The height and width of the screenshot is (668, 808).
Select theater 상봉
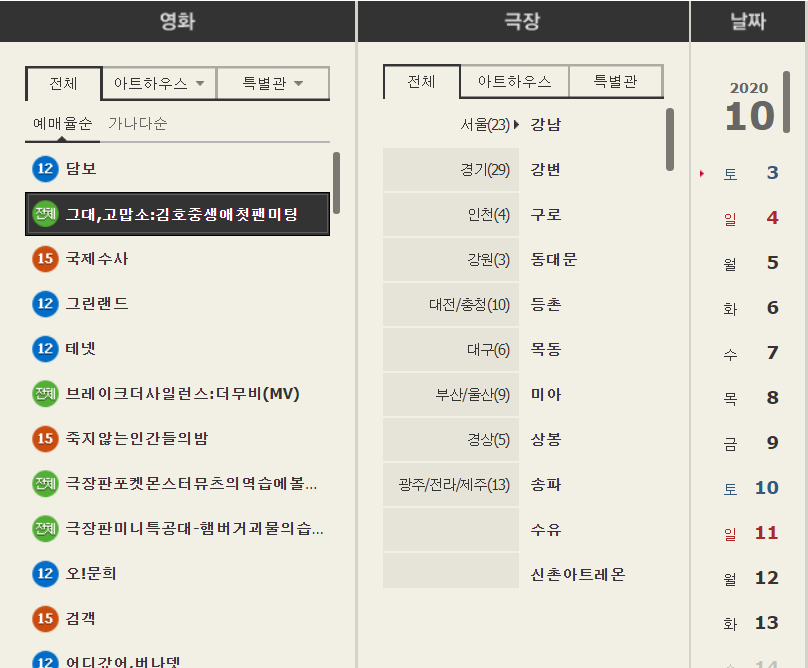(x=546, y=440)
